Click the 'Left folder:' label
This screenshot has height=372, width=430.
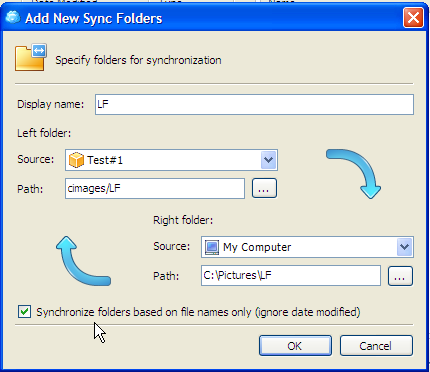(x=44, y=133)
